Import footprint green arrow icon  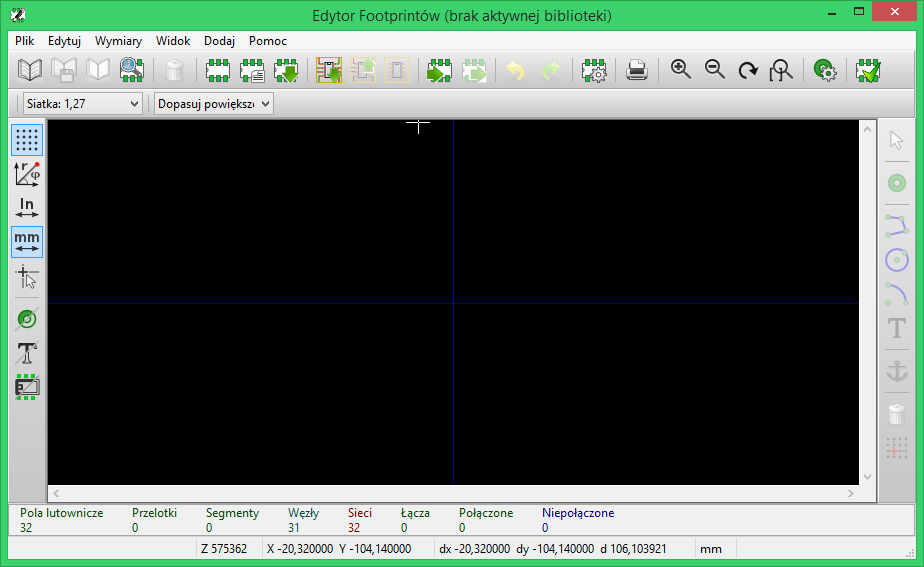439,70
